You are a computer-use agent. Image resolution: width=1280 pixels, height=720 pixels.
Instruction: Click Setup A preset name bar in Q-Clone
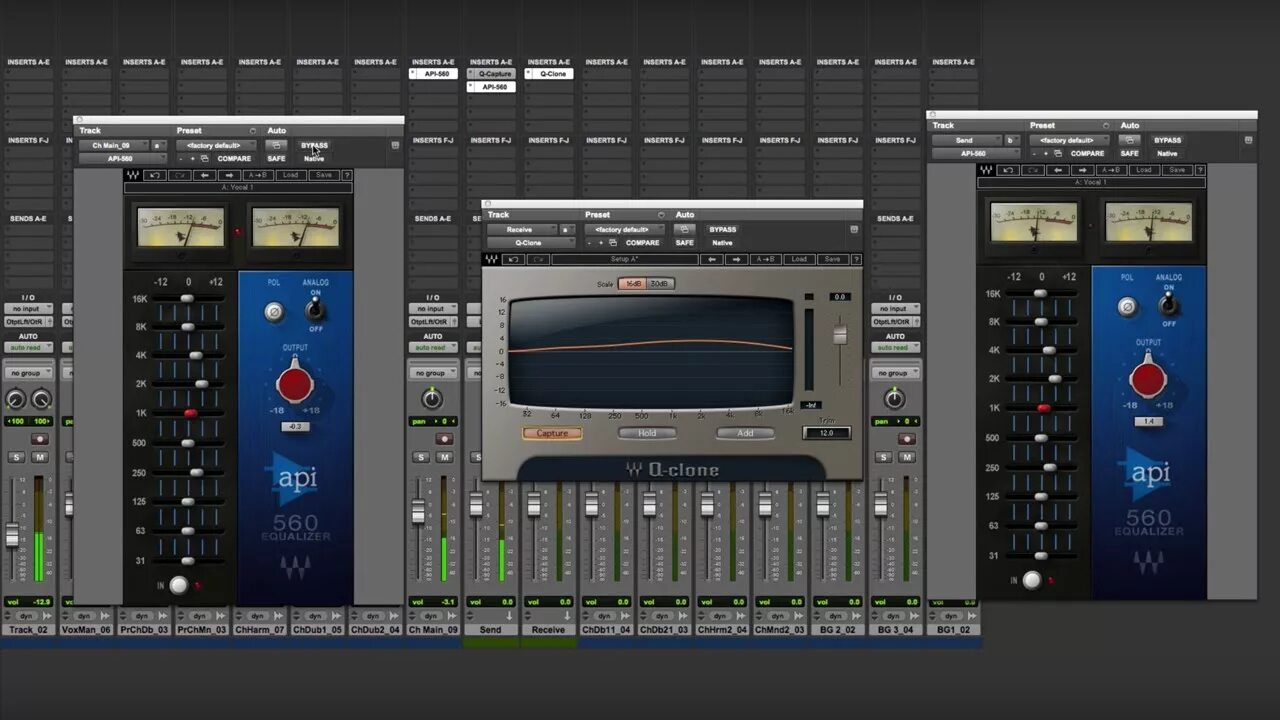click(x=626, y=259)
